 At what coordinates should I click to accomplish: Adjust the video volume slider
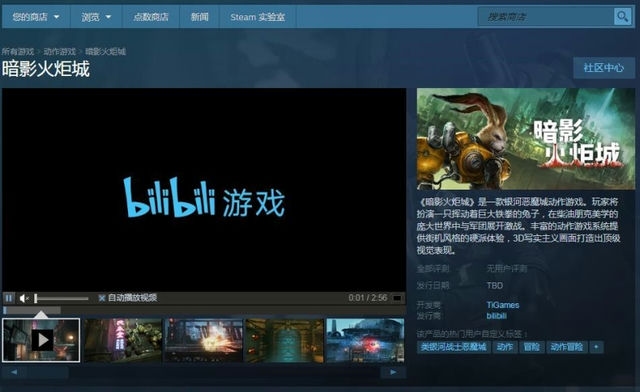61,298
